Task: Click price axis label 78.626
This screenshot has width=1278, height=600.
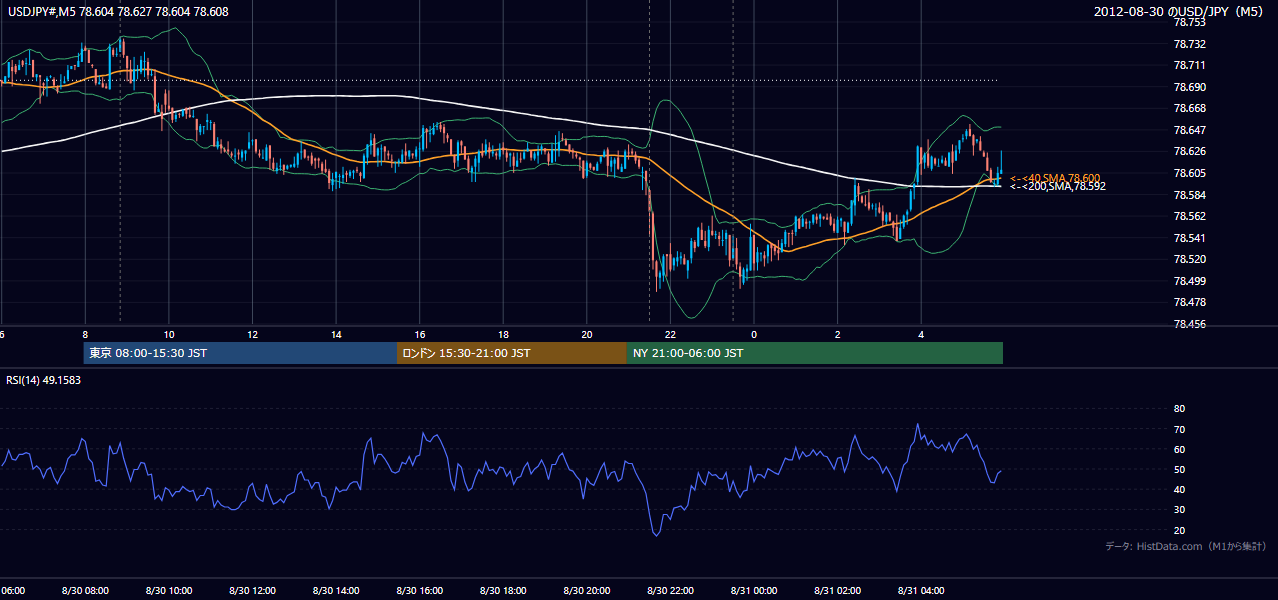Action: coord(1189,151)
